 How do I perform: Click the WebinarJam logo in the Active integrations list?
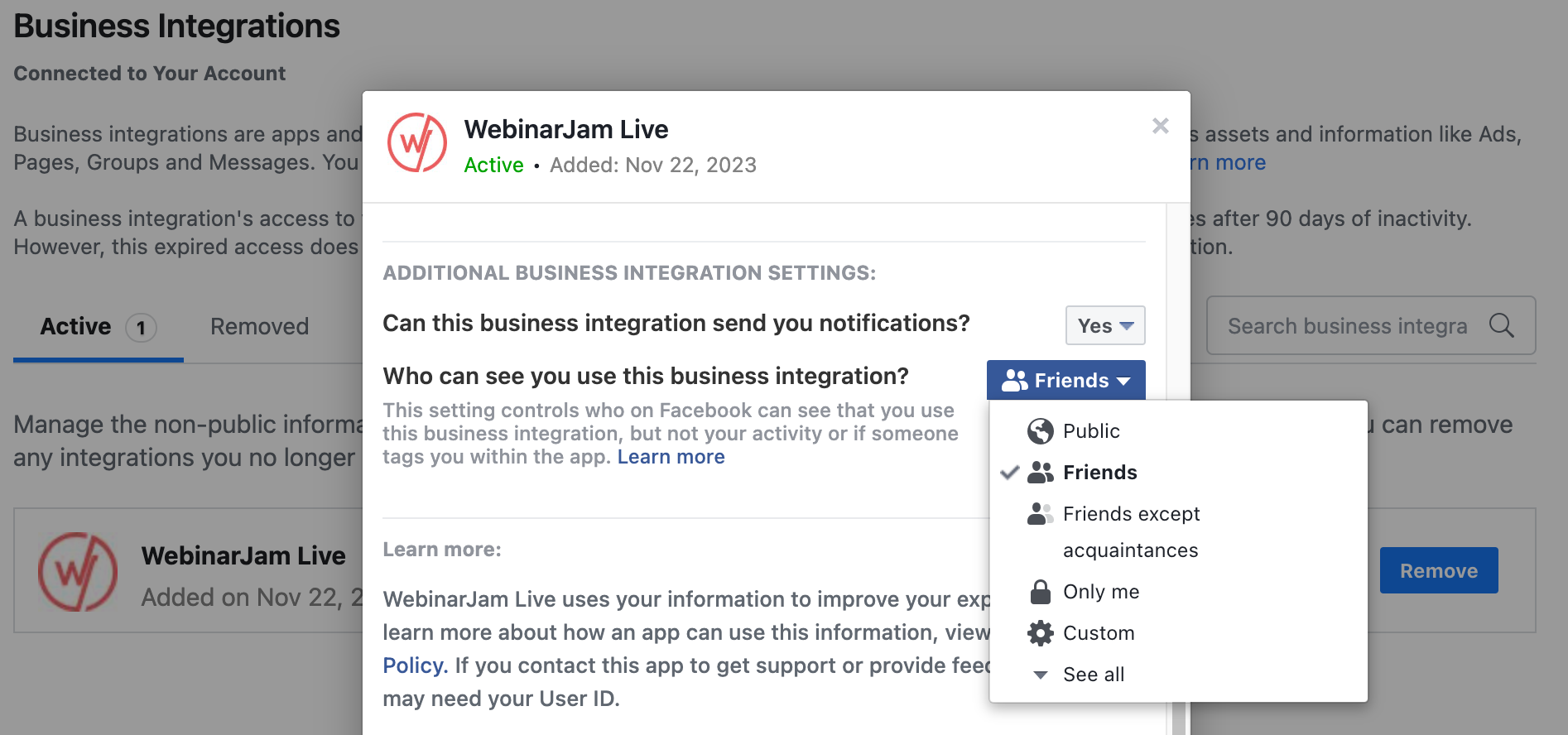[x=78, y=570]
